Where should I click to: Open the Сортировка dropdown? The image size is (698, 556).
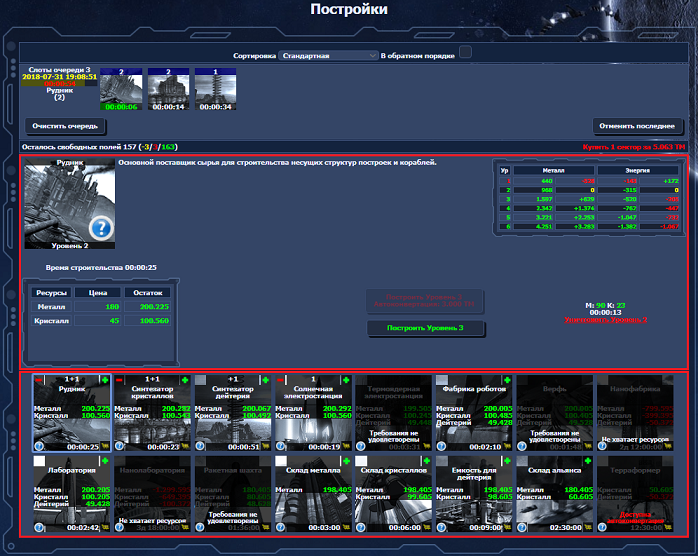point(328,56)
